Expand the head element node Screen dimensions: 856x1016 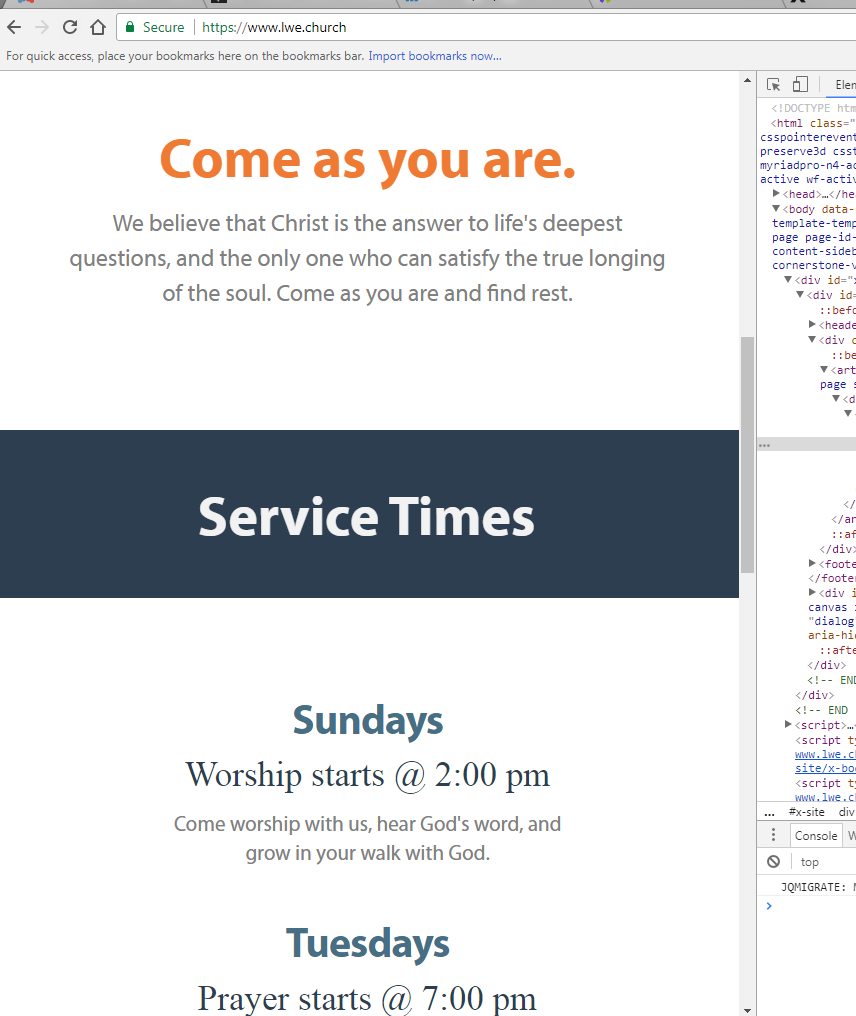(x=777, y=193)
